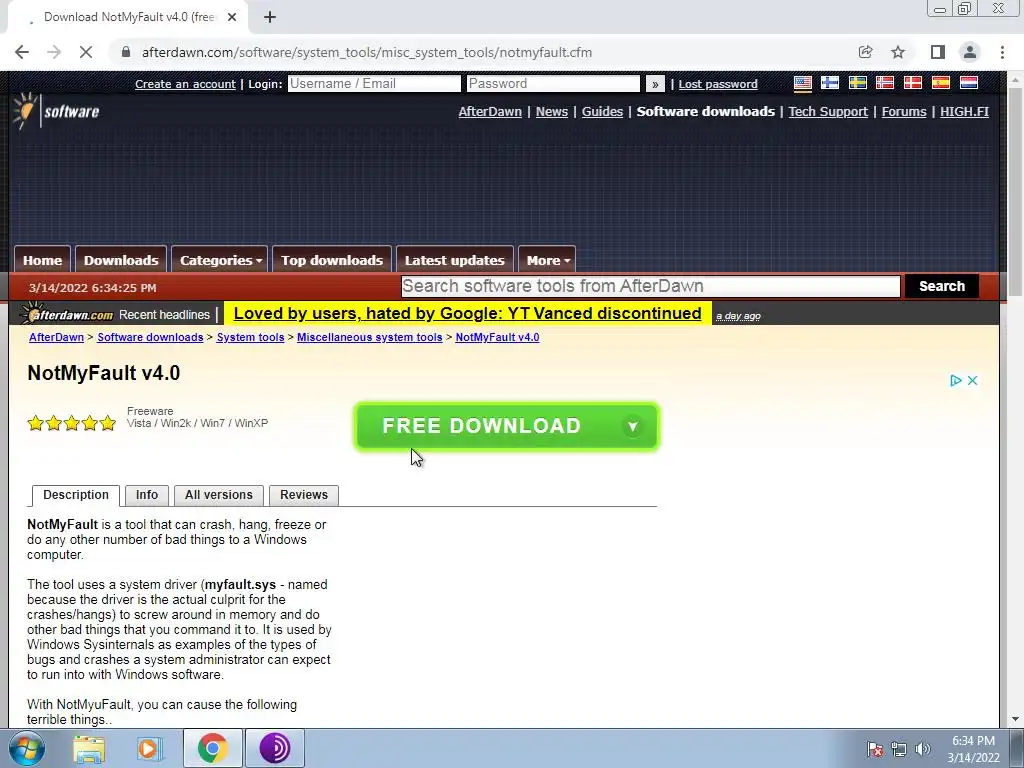Open the browser side panel
The height and width of the screenshot is (768, 1024).
[938, 52]
